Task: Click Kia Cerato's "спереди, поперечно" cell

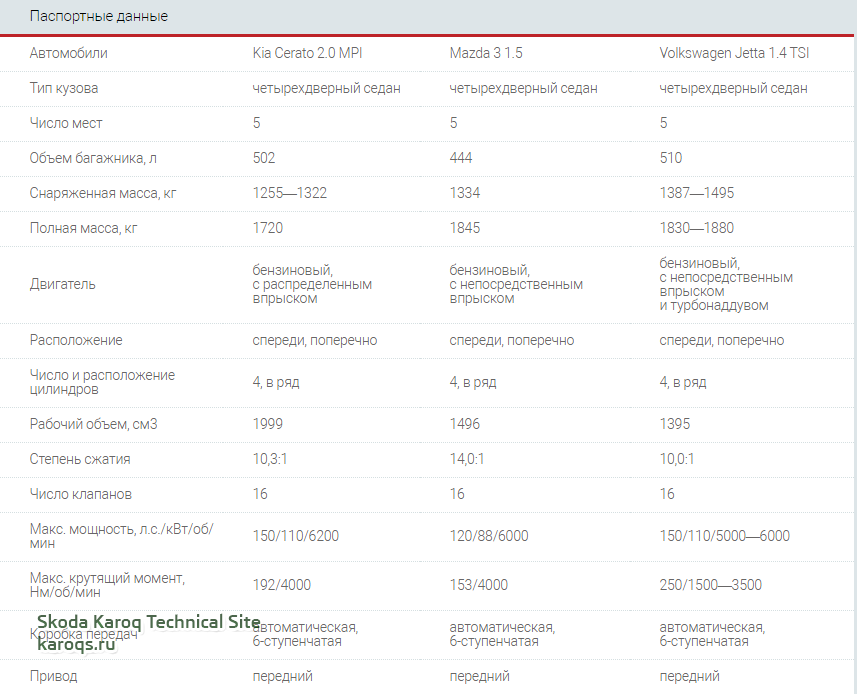Action: click(315, 340)
